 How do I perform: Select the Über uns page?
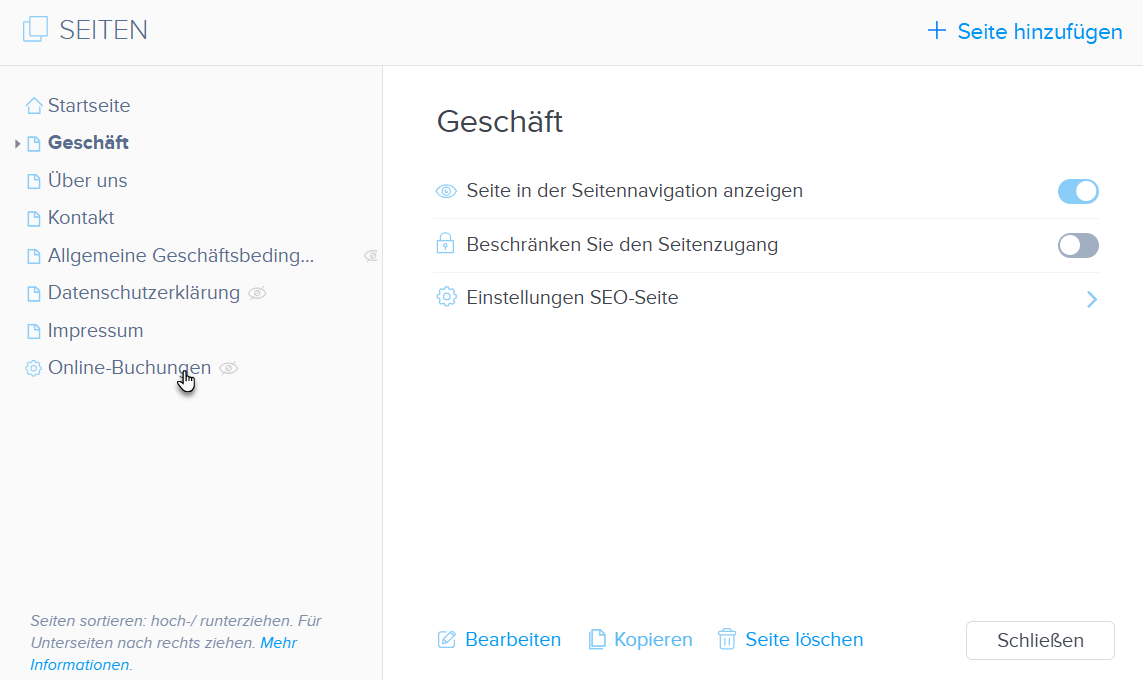[87, 181]
